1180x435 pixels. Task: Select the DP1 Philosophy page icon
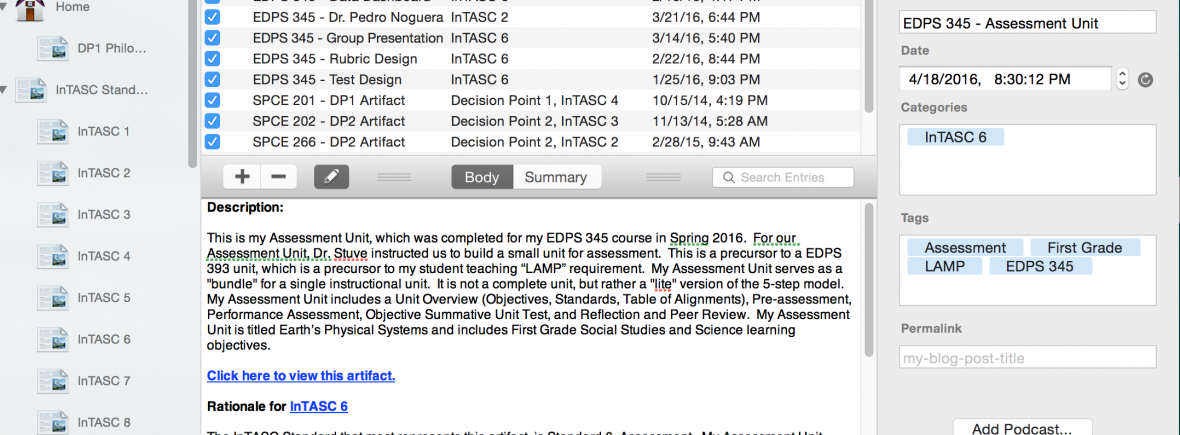(x=54, y=47)
